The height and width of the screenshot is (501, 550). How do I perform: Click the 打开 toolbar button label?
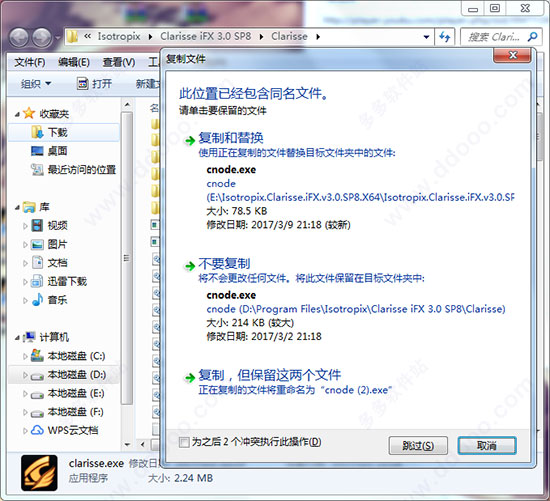click(x=102, y=84)
